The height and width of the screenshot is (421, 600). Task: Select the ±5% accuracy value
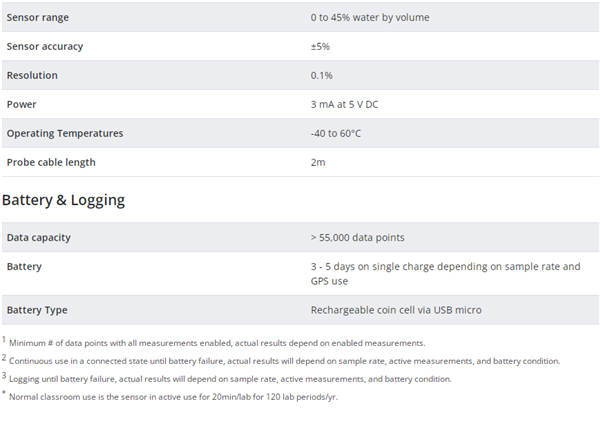[320, 47]
